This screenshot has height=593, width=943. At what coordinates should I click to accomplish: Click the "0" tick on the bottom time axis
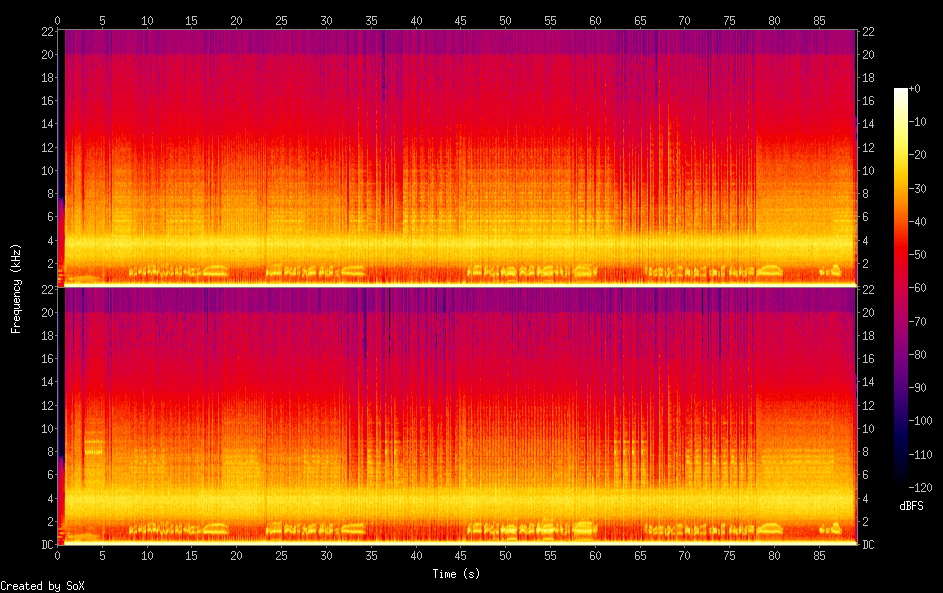58,554
